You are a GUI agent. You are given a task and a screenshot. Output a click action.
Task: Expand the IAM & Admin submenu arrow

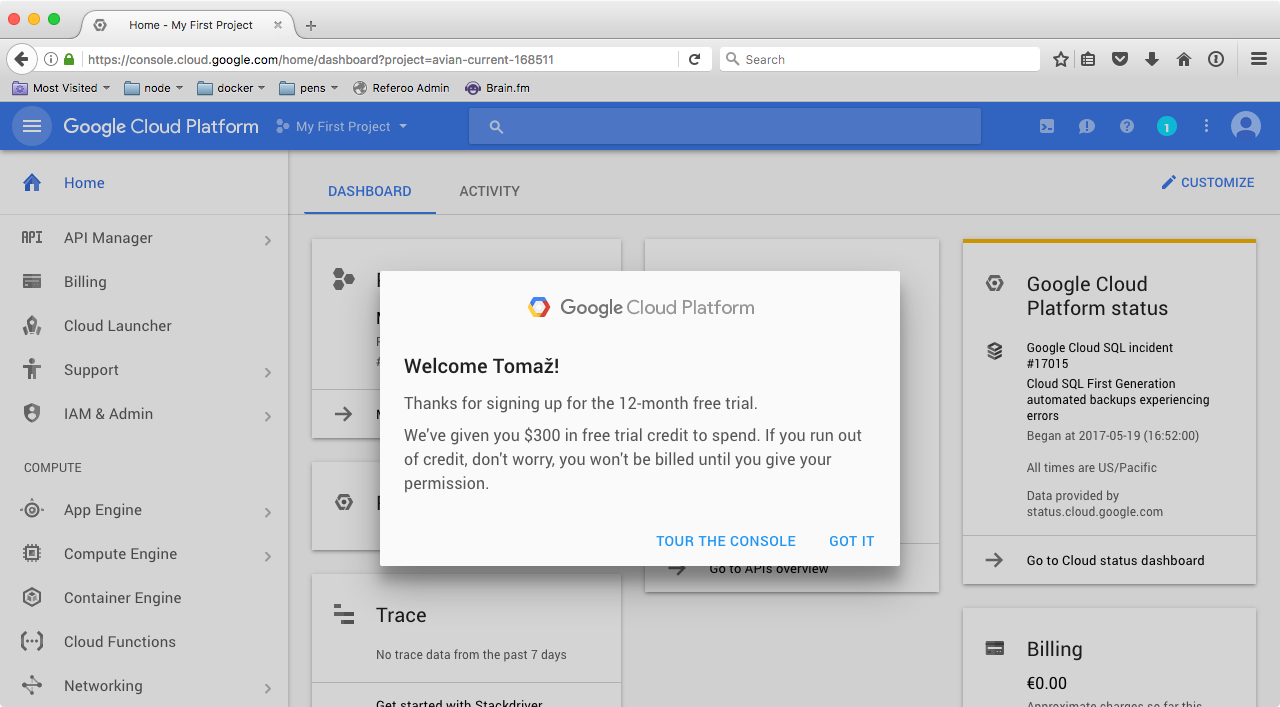(x=268, y=416)
